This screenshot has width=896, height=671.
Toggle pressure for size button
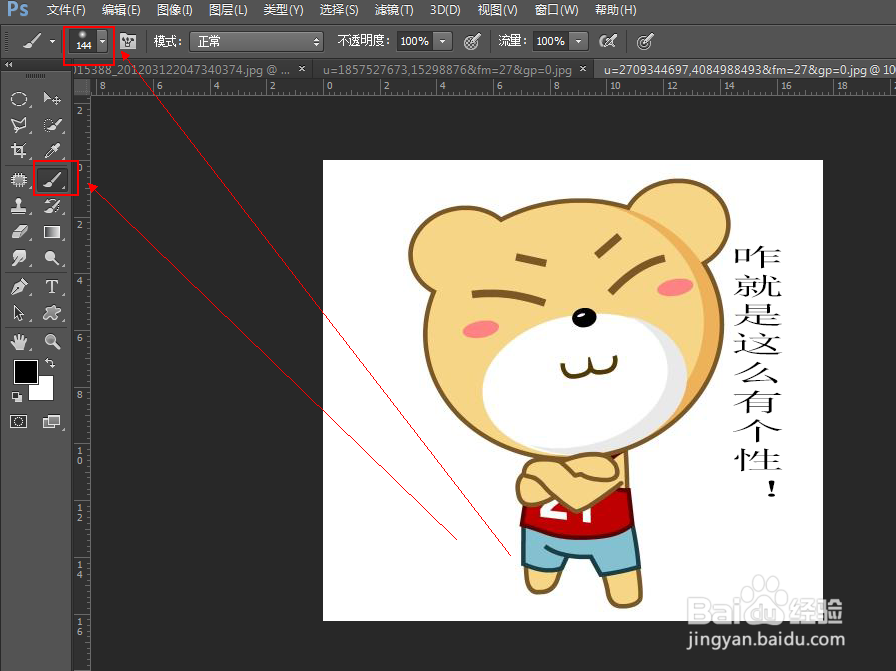645,41
